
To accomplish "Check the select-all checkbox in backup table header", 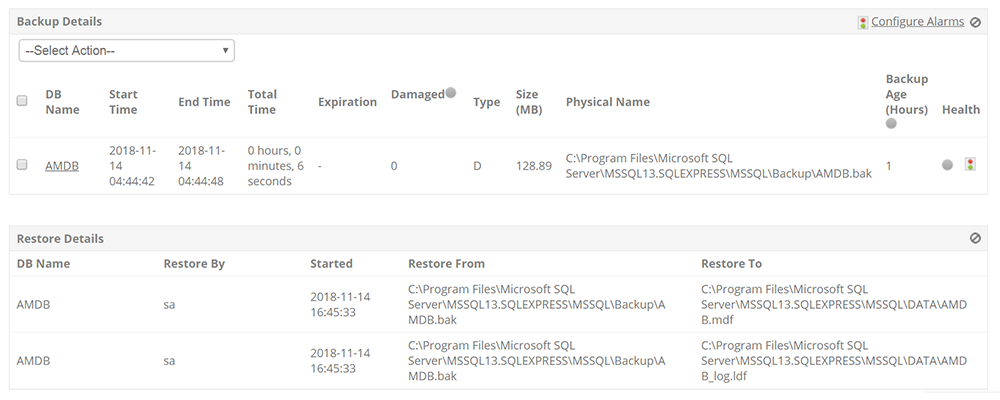I will pyautogui.click(x=22, y=101).
